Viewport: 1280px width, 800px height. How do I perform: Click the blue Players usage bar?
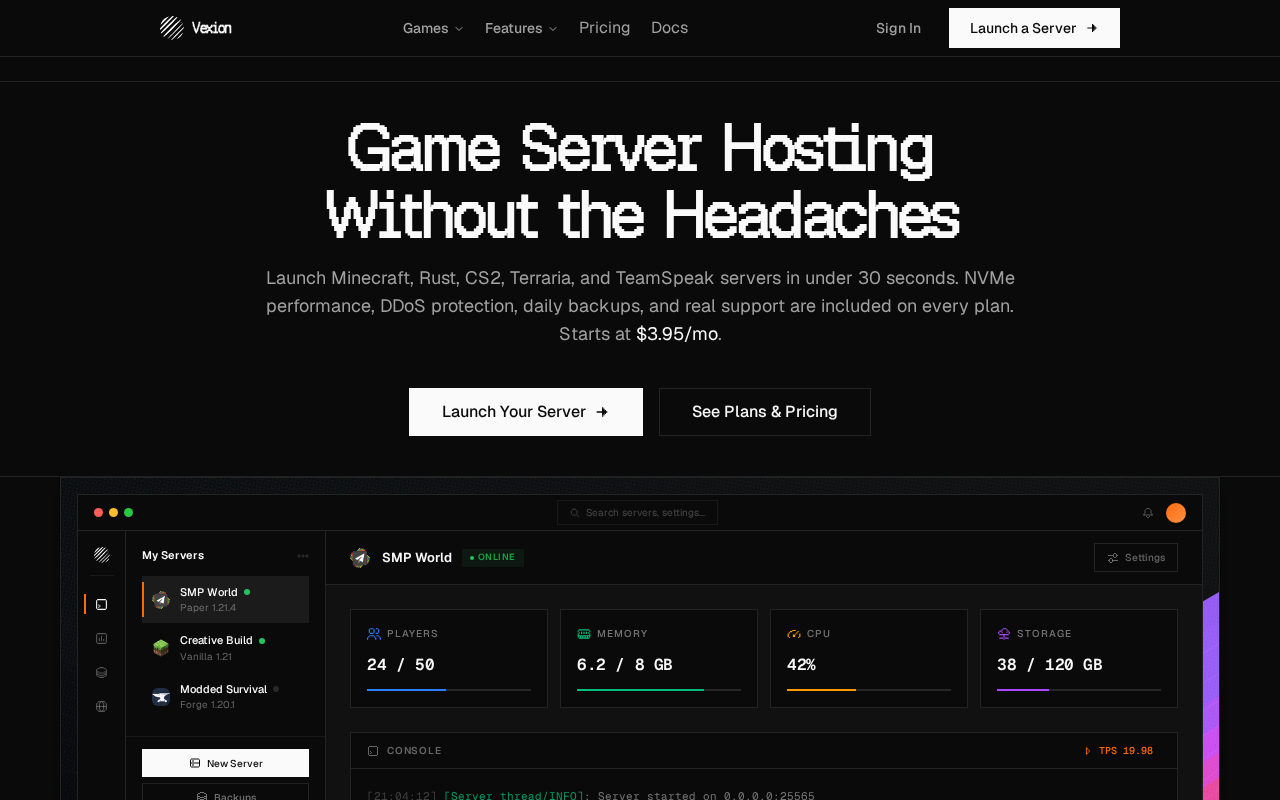[x=406, y=690]
